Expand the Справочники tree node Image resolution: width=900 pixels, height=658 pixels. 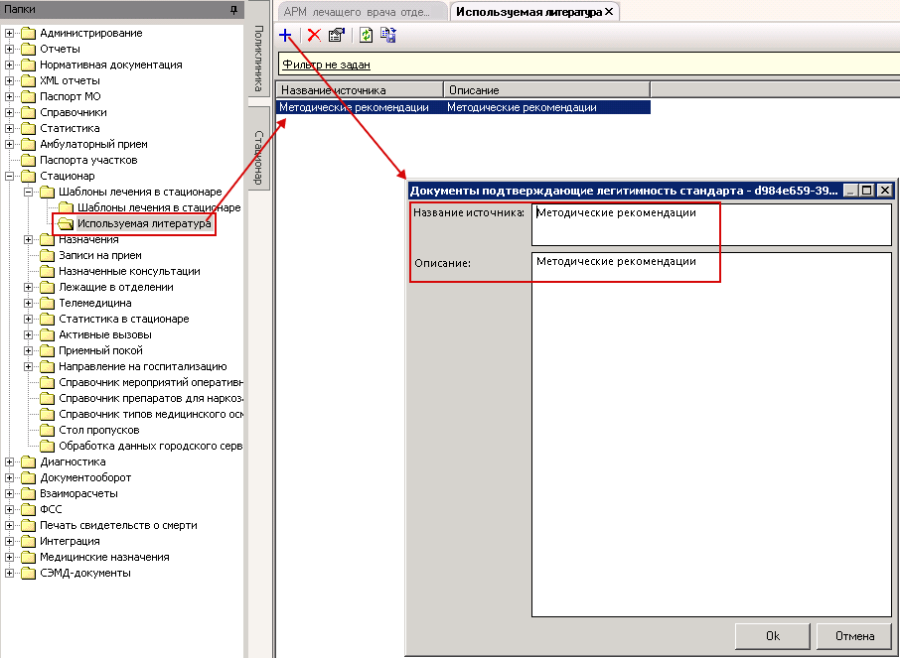pos(9,113)
